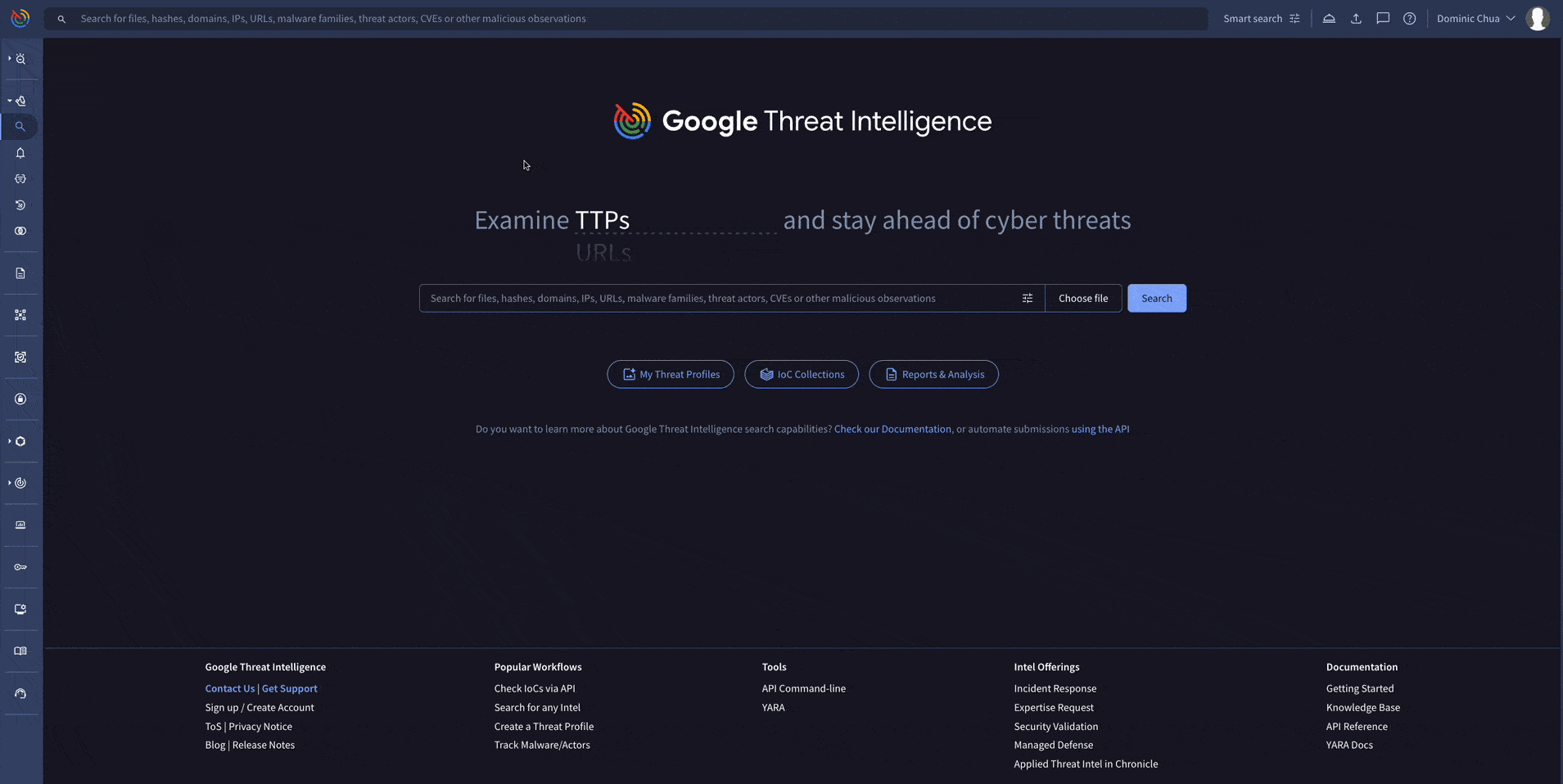Open the power-style circular icon in sidebar

pos(20,483)
